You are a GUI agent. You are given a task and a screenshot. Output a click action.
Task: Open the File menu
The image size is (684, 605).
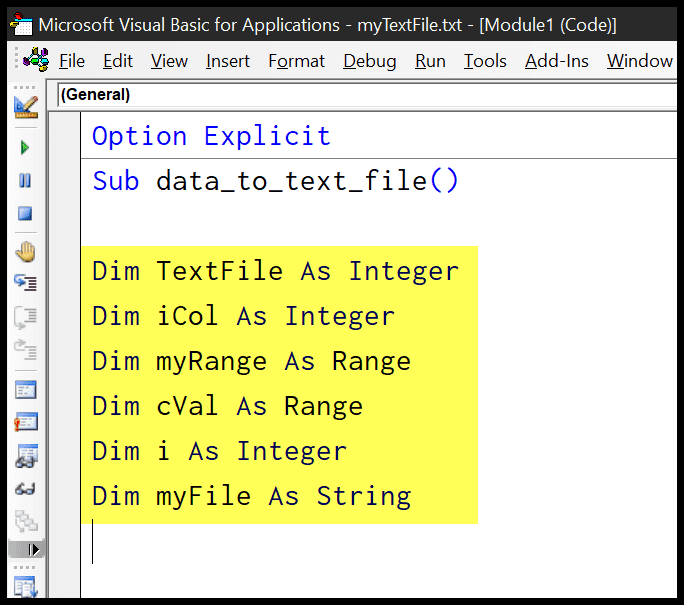click(x=72, y=61)
